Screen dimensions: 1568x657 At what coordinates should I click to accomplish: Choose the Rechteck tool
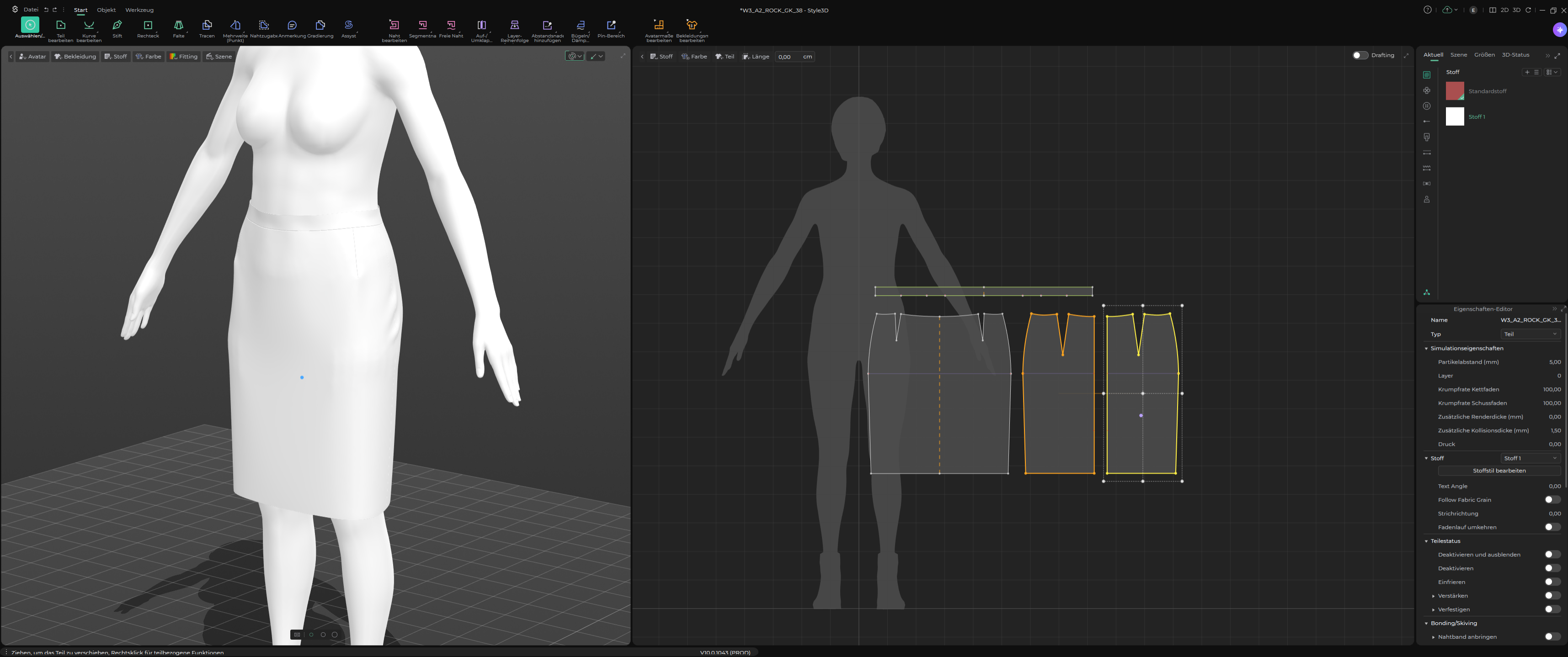[148, 28]
